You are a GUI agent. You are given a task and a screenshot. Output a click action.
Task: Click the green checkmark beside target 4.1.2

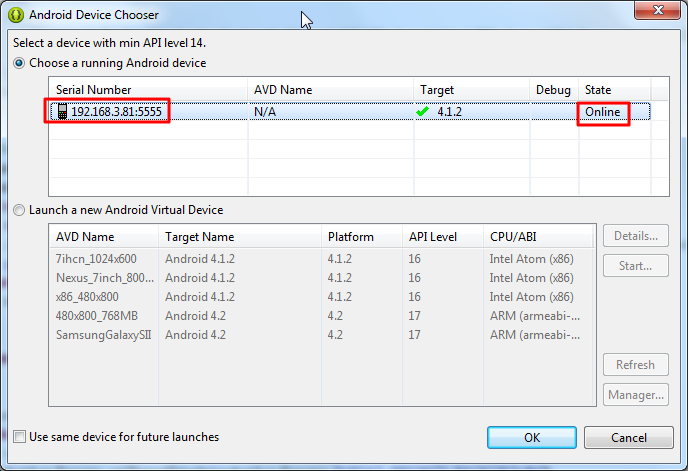[x=423, y=111]
